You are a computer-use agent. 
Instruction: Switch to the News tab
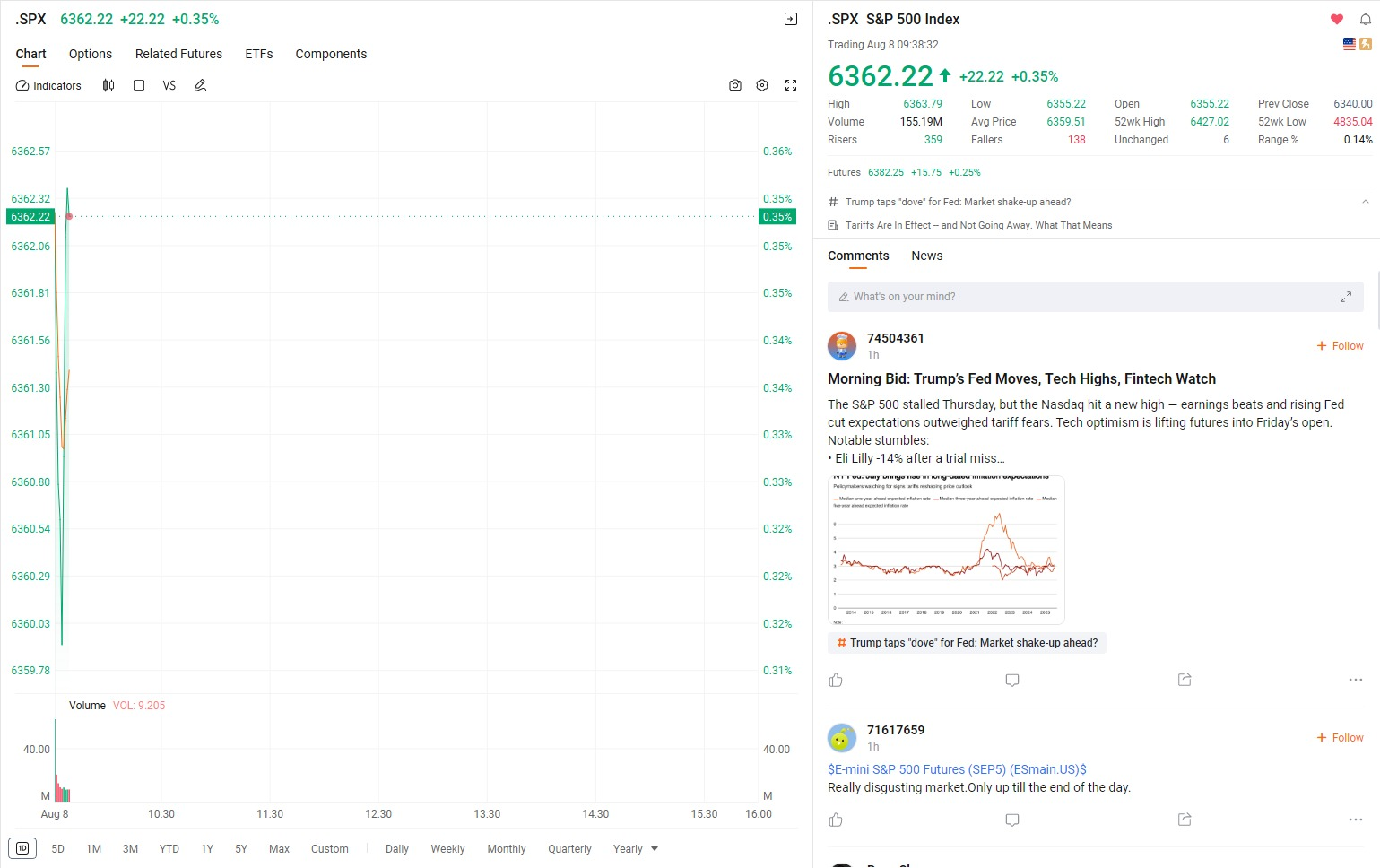(927, 256)
